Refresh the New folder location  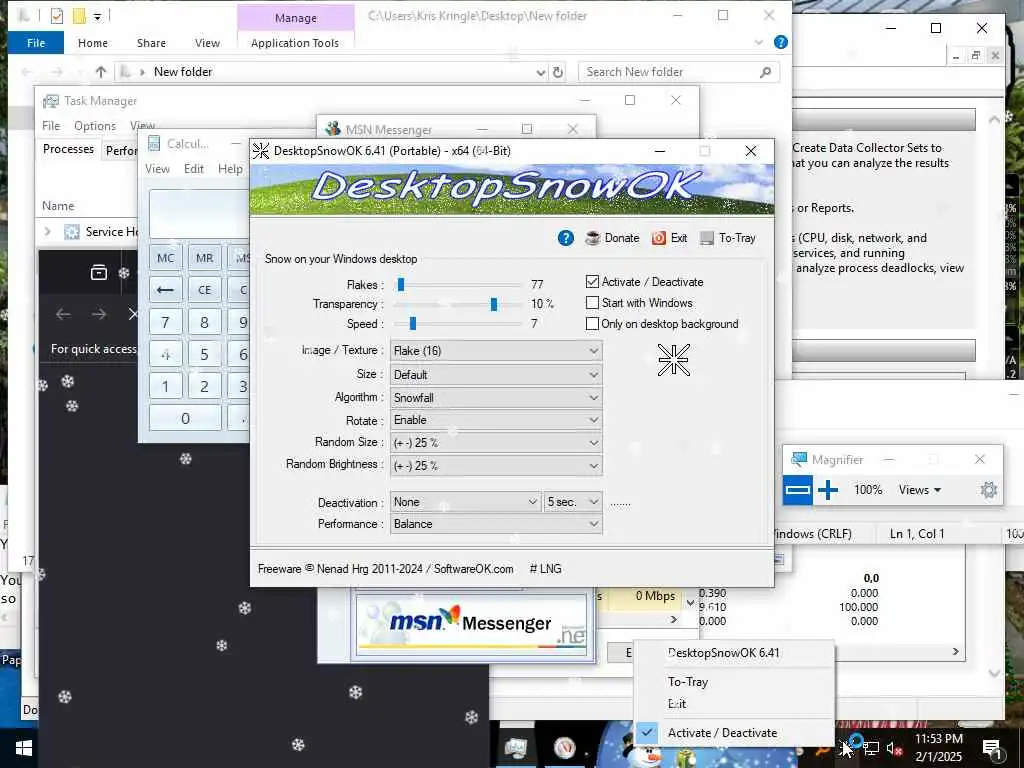[x=558, y=72]
